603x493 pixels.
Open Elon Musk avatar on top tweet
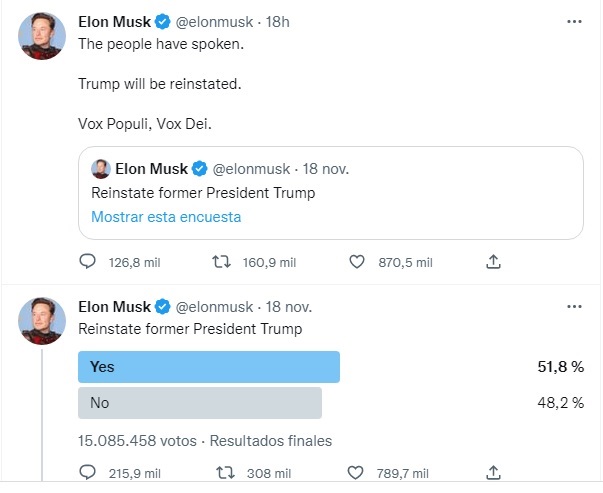coord(42,36)
